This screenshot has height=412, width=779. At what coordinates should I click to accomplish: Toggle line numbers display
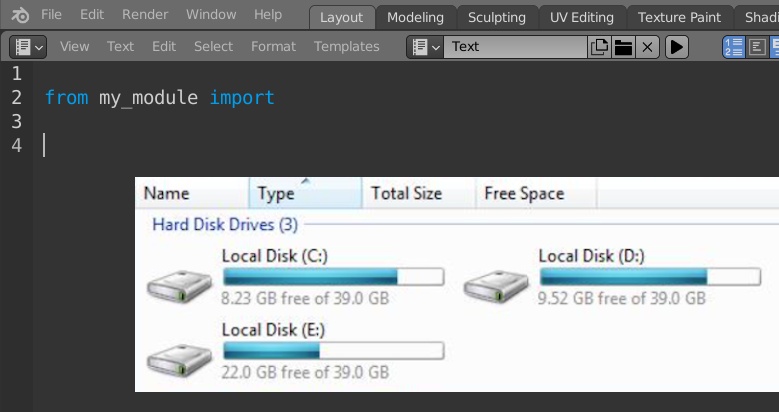tap(733, 47)
